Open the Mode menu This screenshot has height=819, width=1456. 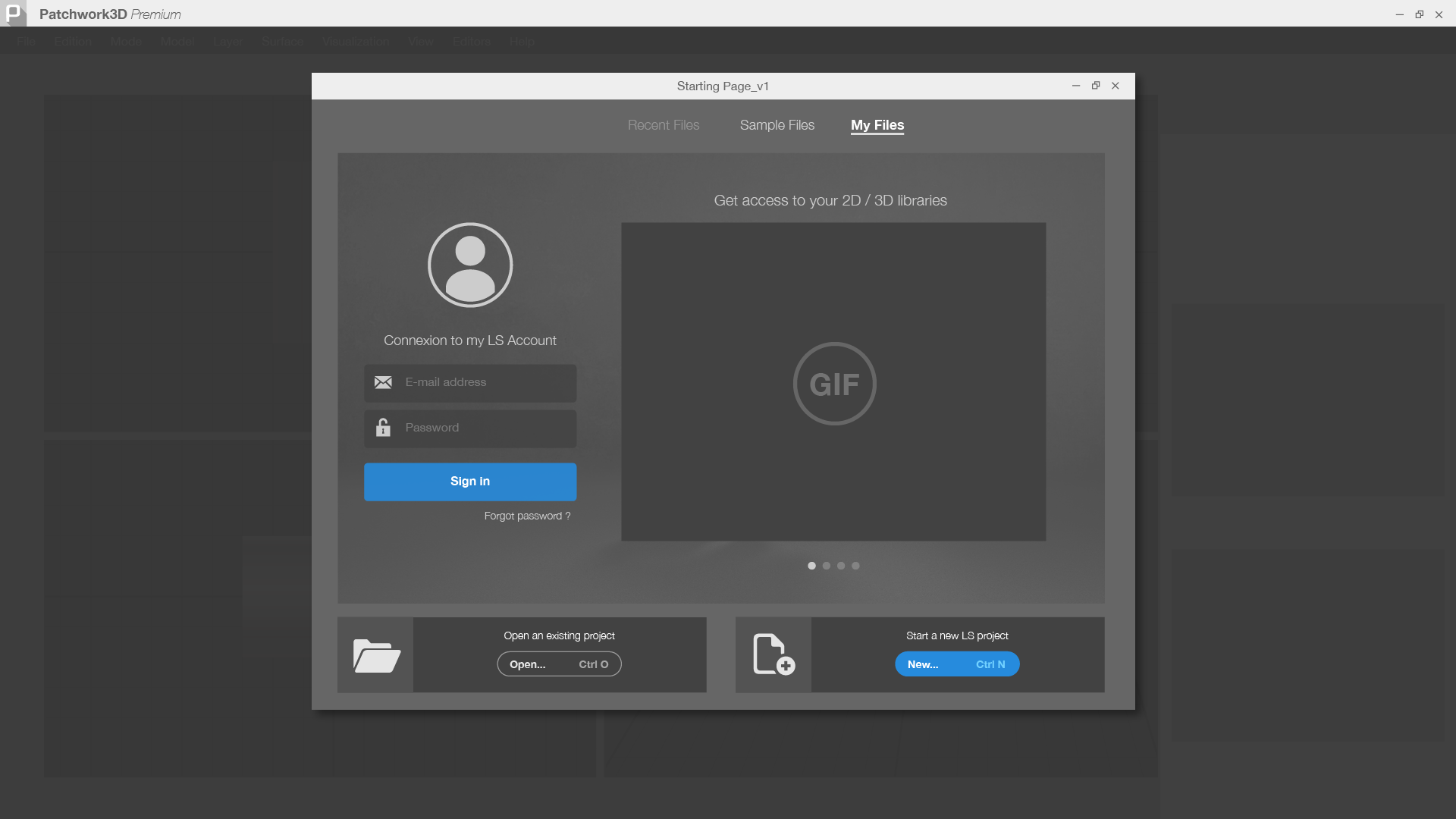[x=126, y=41]
